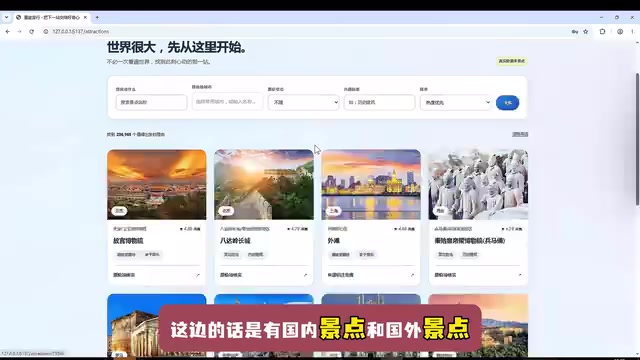Click the attraction keyword search field
This screenshot has height=360, width=640.
[x=151, y=102]
